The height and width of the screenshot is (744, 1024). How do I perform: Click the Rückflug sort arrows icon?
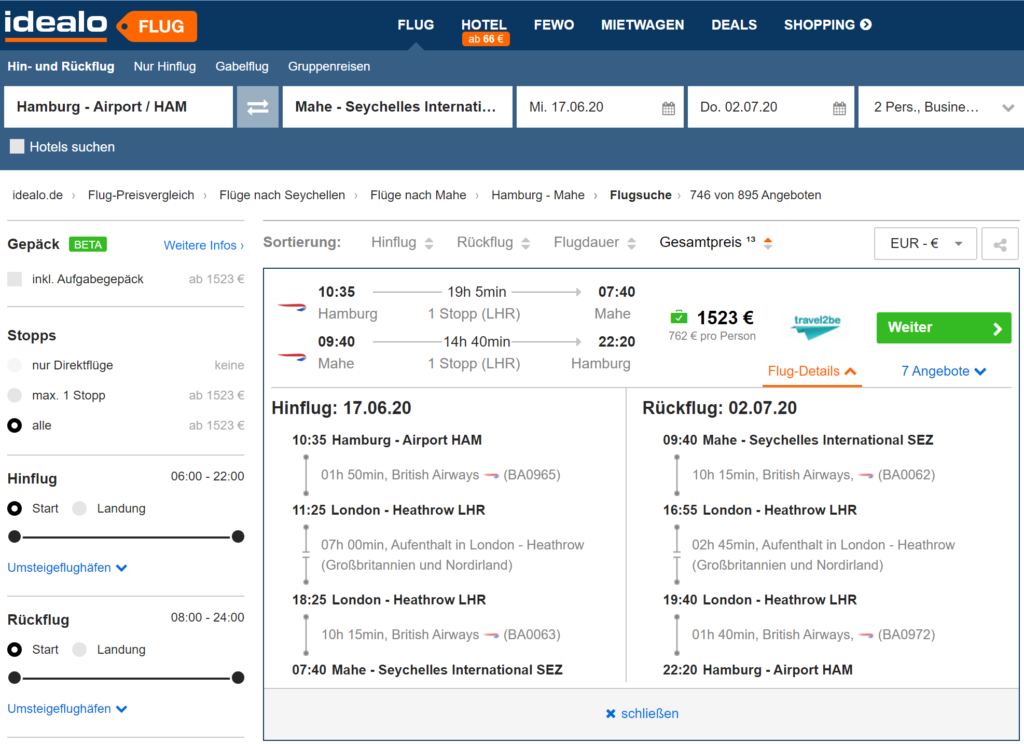526,244
